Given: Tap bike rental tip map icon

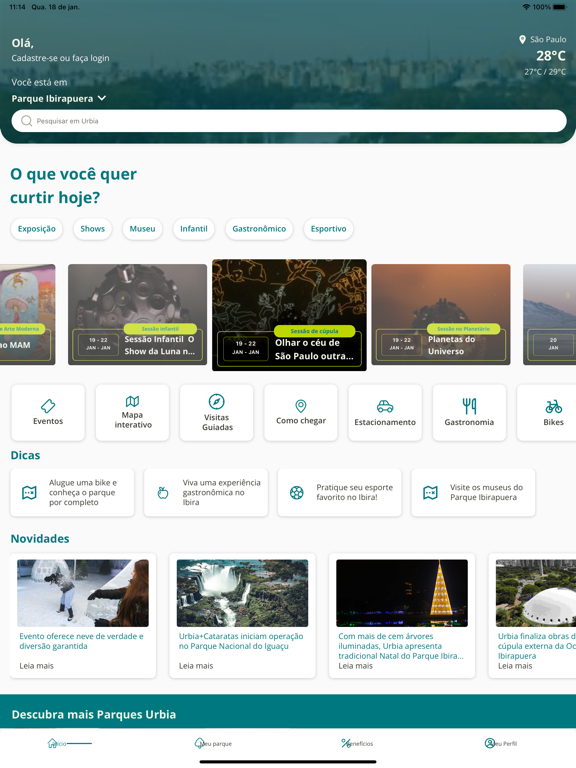Looking at the screenshot, I should pos(29,492).
